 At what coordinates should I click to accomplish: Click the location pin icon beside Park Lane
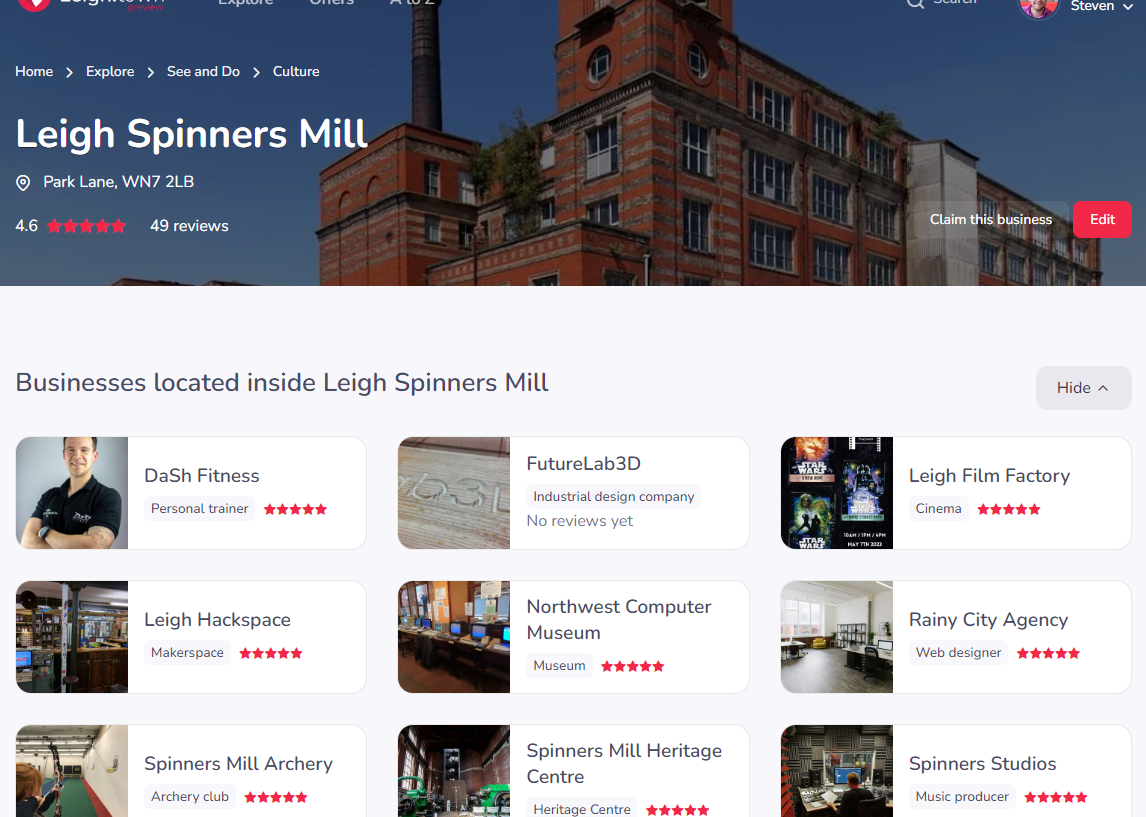click(x=23, y=183)
